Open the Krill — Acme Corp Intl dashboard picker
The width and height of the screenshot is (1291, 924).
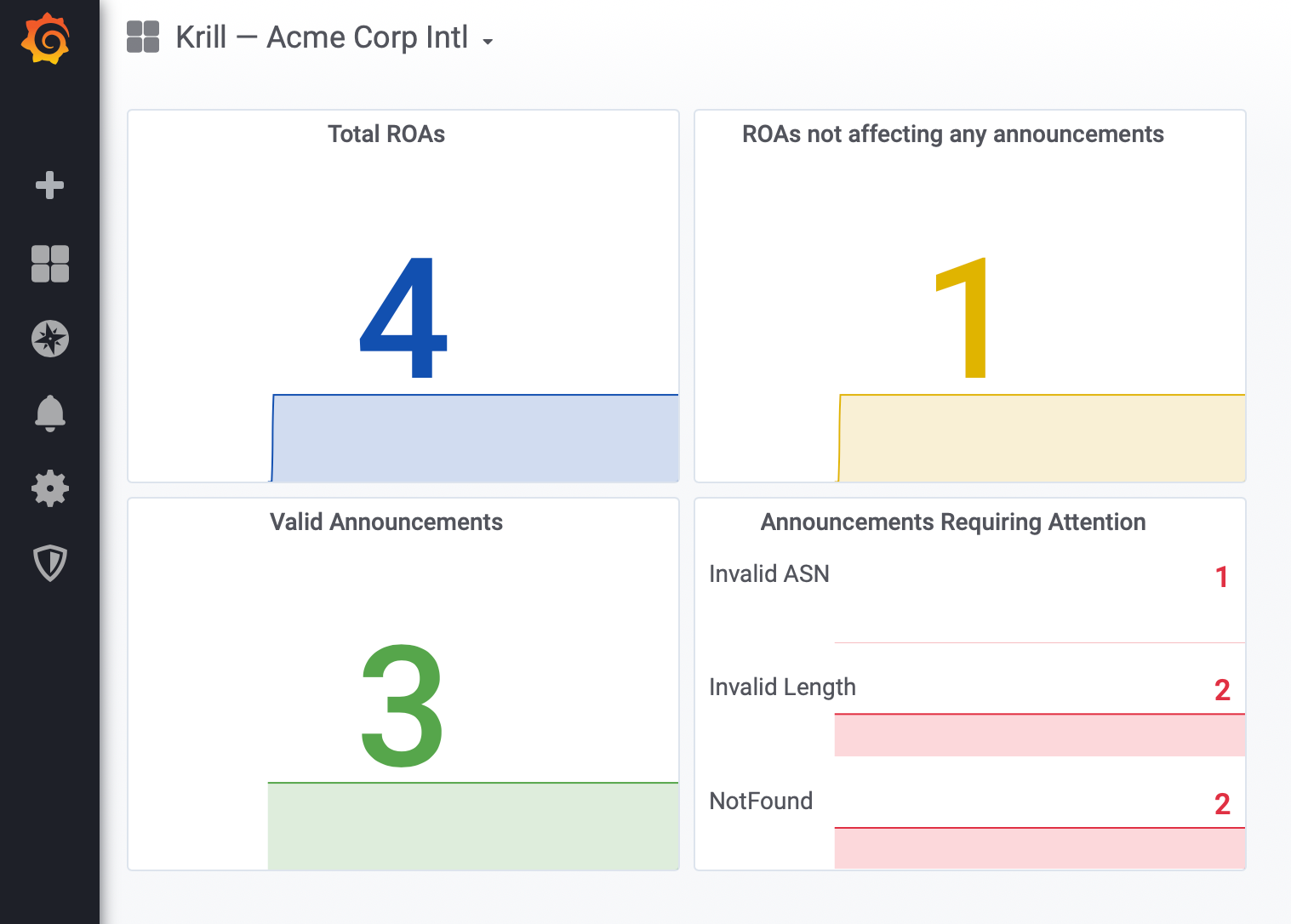point(322,37)
